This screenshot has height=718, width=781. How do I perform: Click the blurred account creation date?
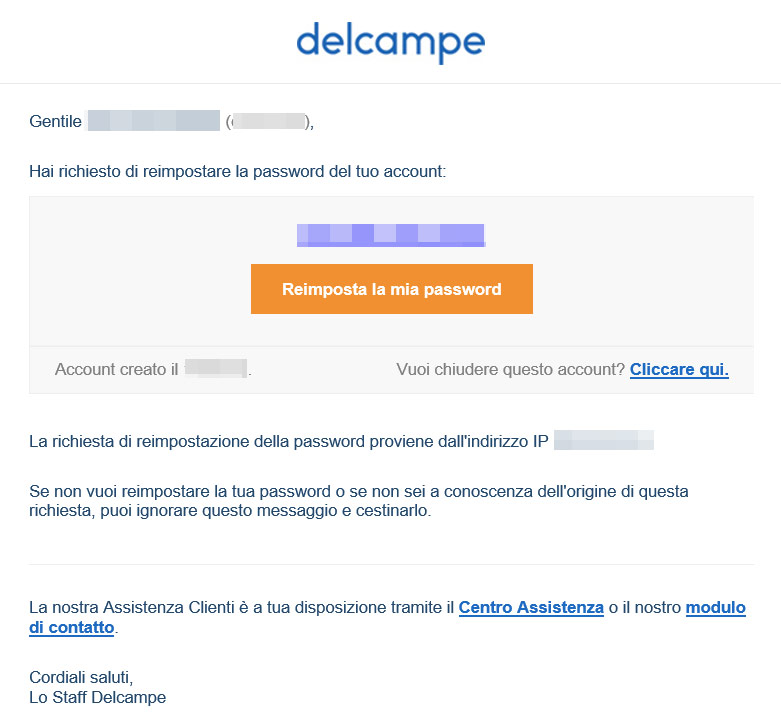(216, 369)
